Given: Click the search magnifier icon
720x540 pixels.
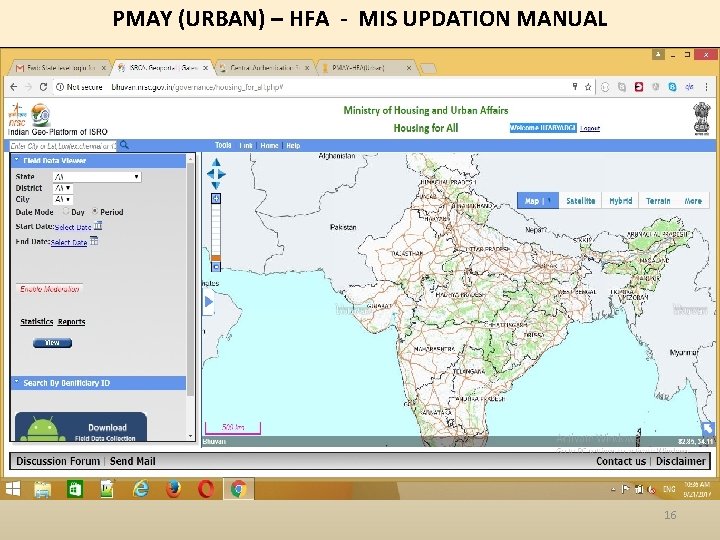Looking at the screenshot, I should coord(124,146).
